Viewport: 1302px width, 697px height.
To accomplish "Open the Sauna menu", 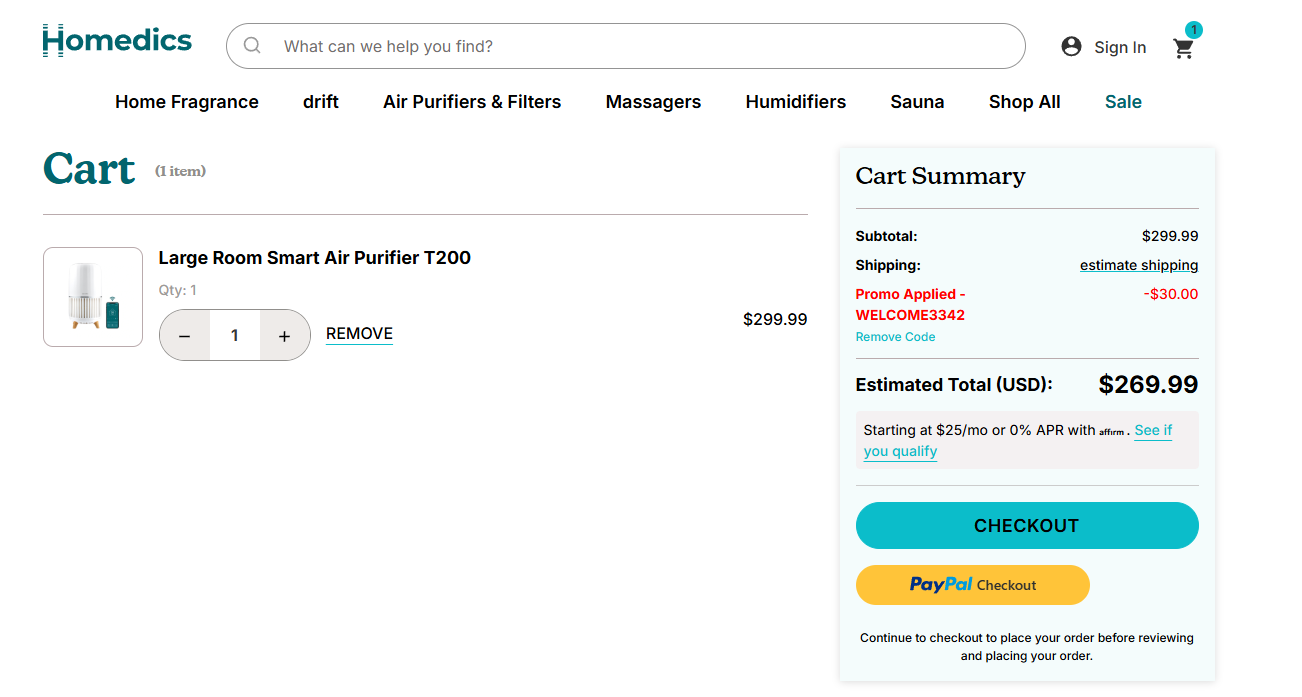I will [917, 102].
